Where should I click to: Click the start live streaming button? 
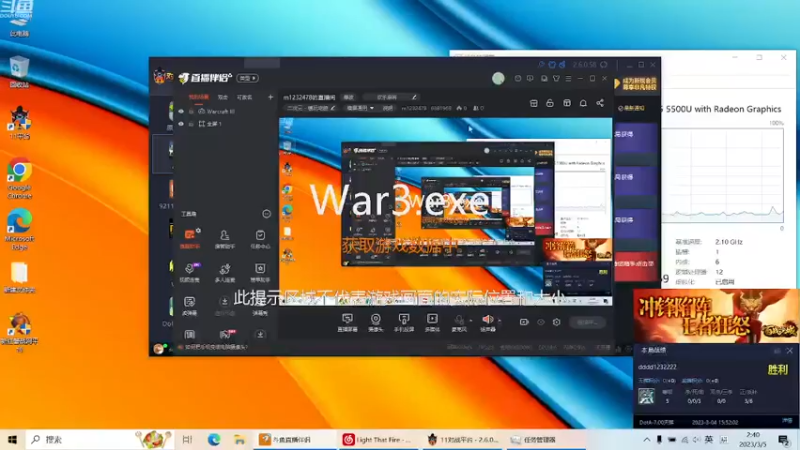pos(587,322)
